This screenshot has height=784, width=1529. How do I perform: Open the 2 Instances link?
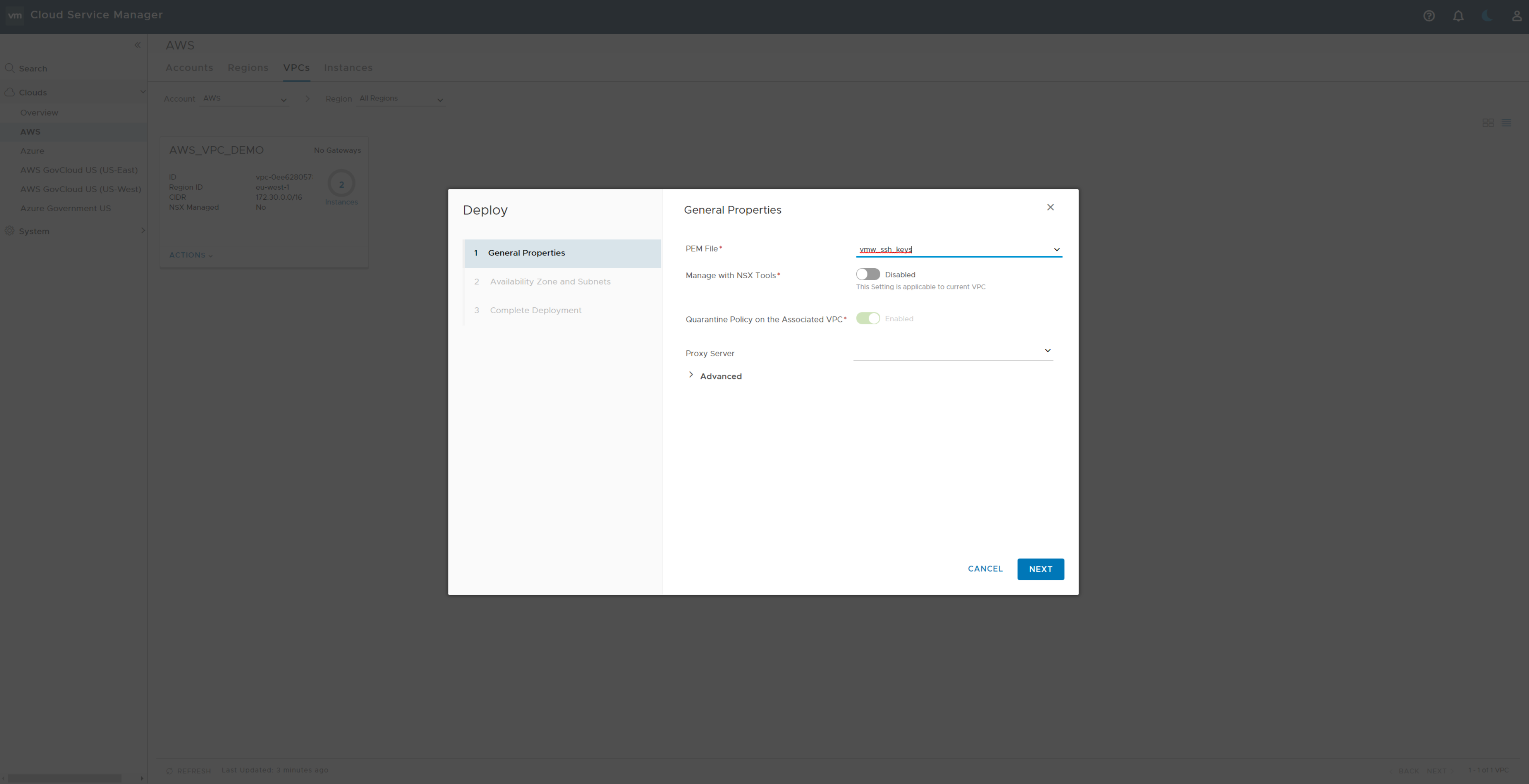(x=341, y=188)
